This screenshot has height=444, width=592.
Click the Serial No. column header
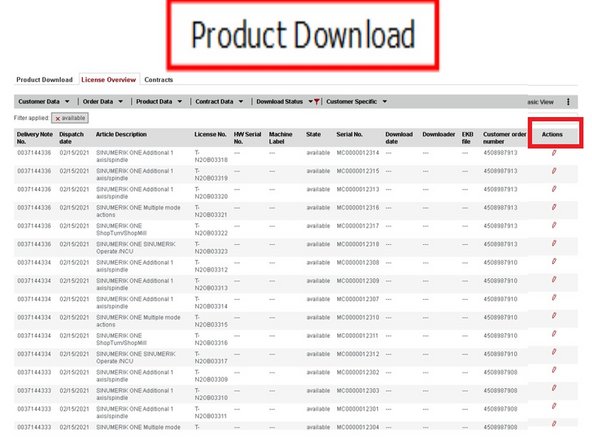[x=349, y=134]
